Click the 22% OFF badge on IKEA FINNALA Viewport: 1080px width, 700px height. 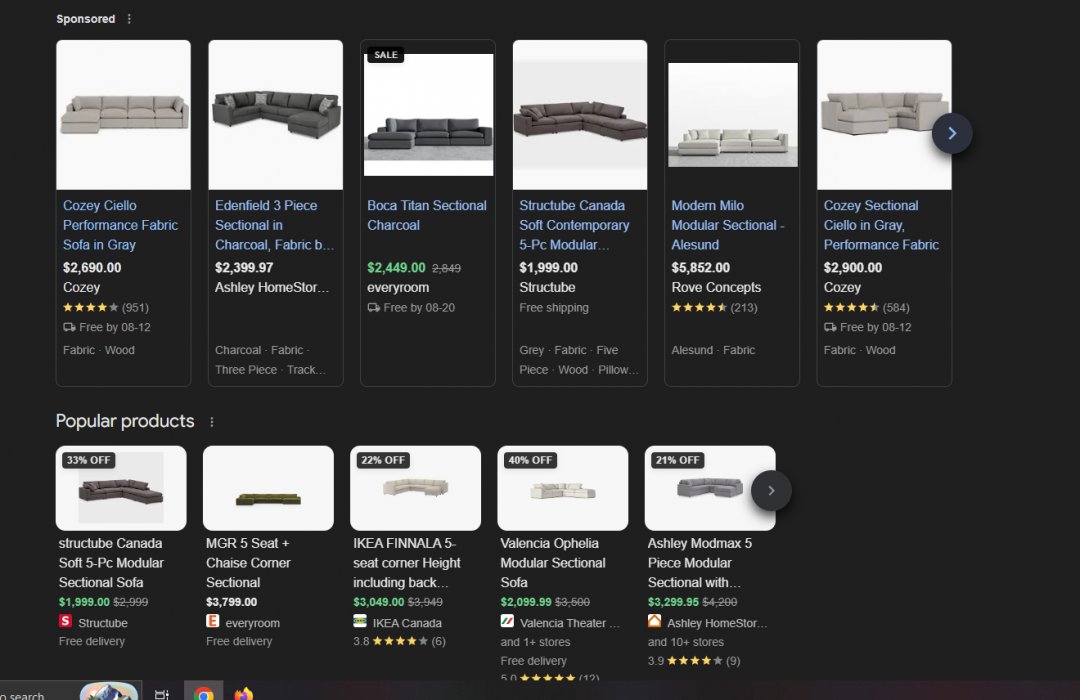pyautogui.click(x=383, y=460)
